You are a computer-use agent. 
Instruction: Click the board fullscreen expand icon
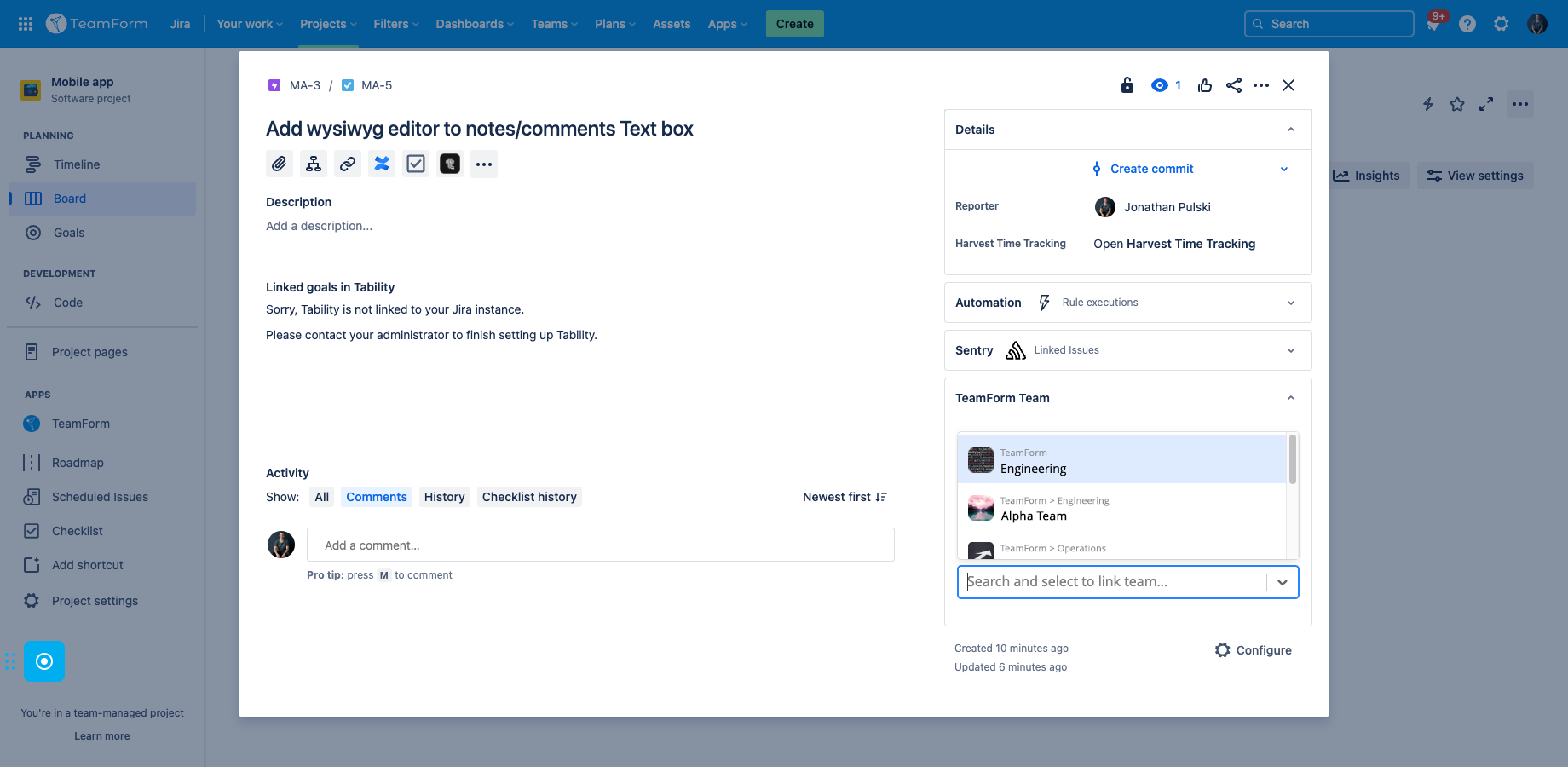(x=1486, y=104)
